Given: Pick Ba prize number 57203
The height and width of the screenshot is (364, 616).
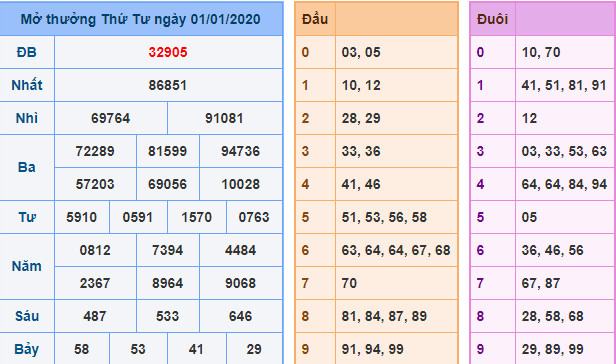Looking at the screenshot, I should pos(95,184).
